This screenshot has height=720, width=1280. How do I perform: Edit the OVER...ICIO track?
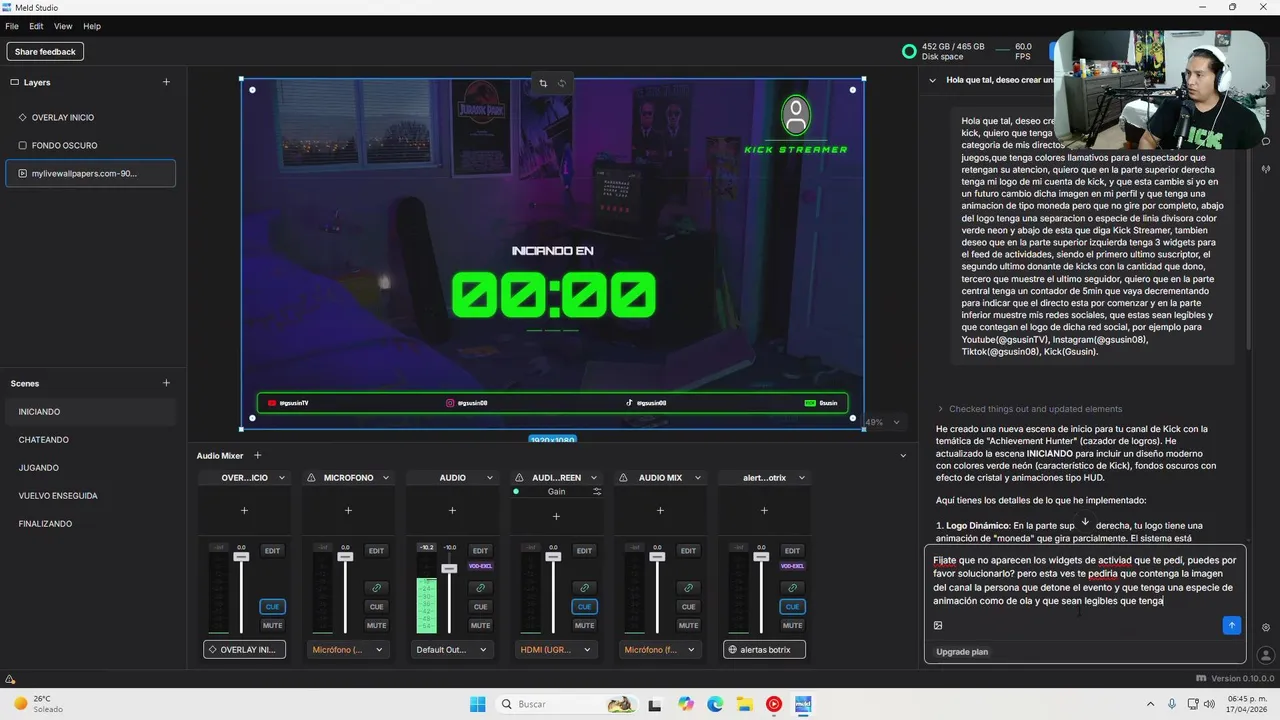coord(272,550)
